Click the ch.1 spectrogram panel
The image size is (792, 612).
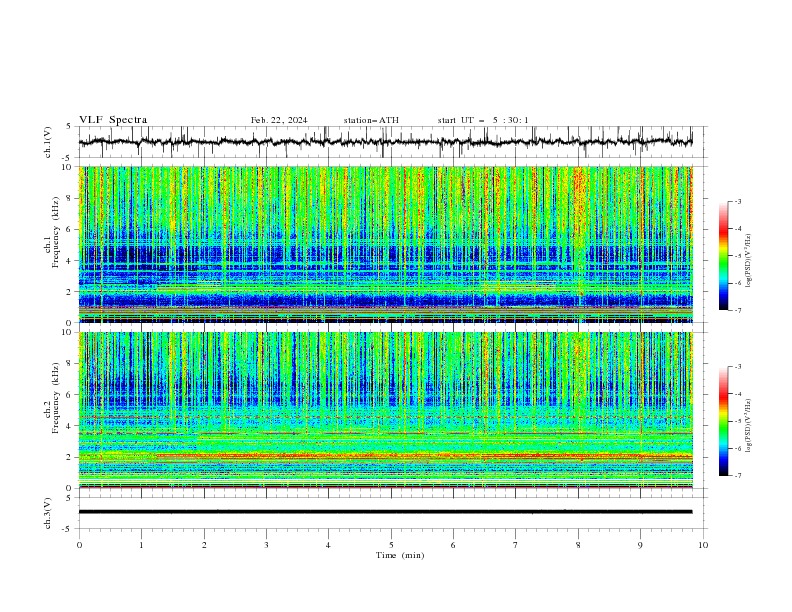386,244
